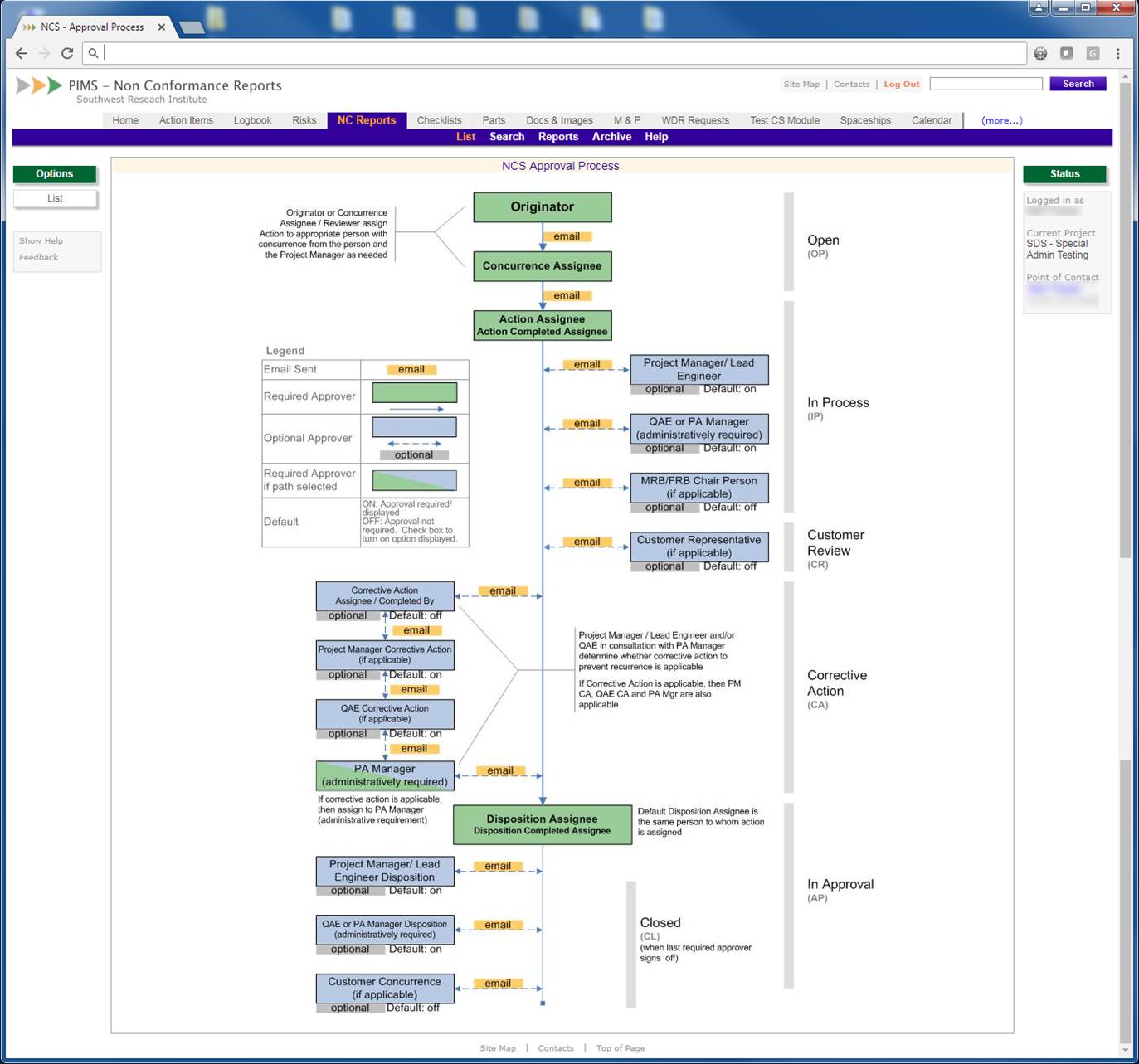Click the List button under Options
Screen dimensions: 1139x1064
pyautogui.click(x=55, y=198)
